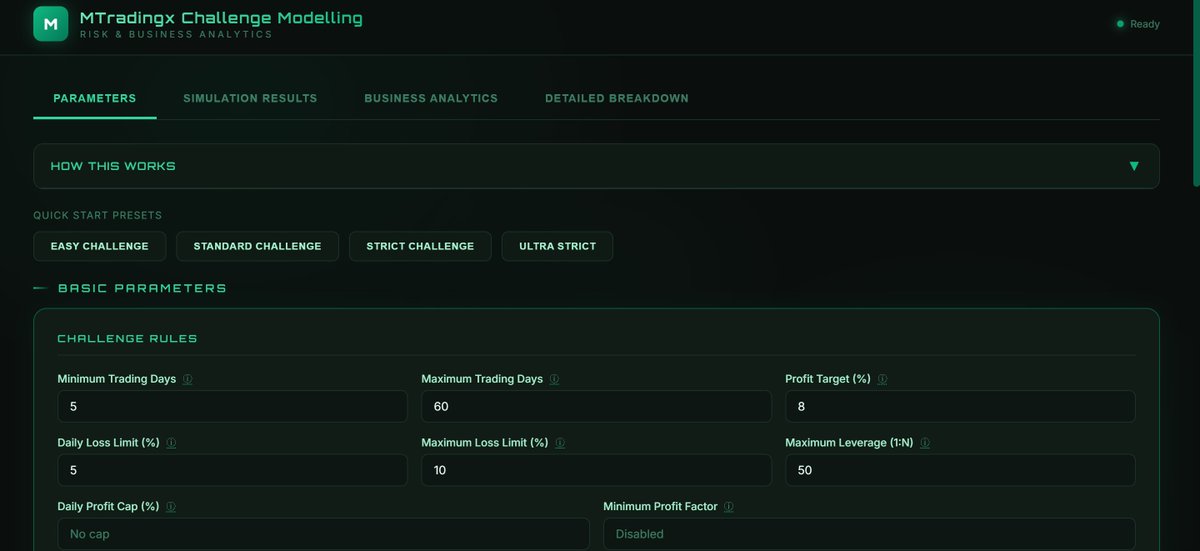Click info icon beside Profit Target (%)
Image resolution: width=1200 pixels, height=551 pixels.
[882, 380]
